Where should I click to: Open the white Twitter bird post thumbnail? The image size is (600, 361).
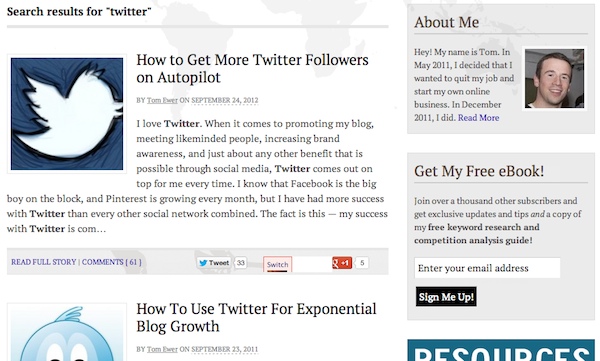click(67, 114)
